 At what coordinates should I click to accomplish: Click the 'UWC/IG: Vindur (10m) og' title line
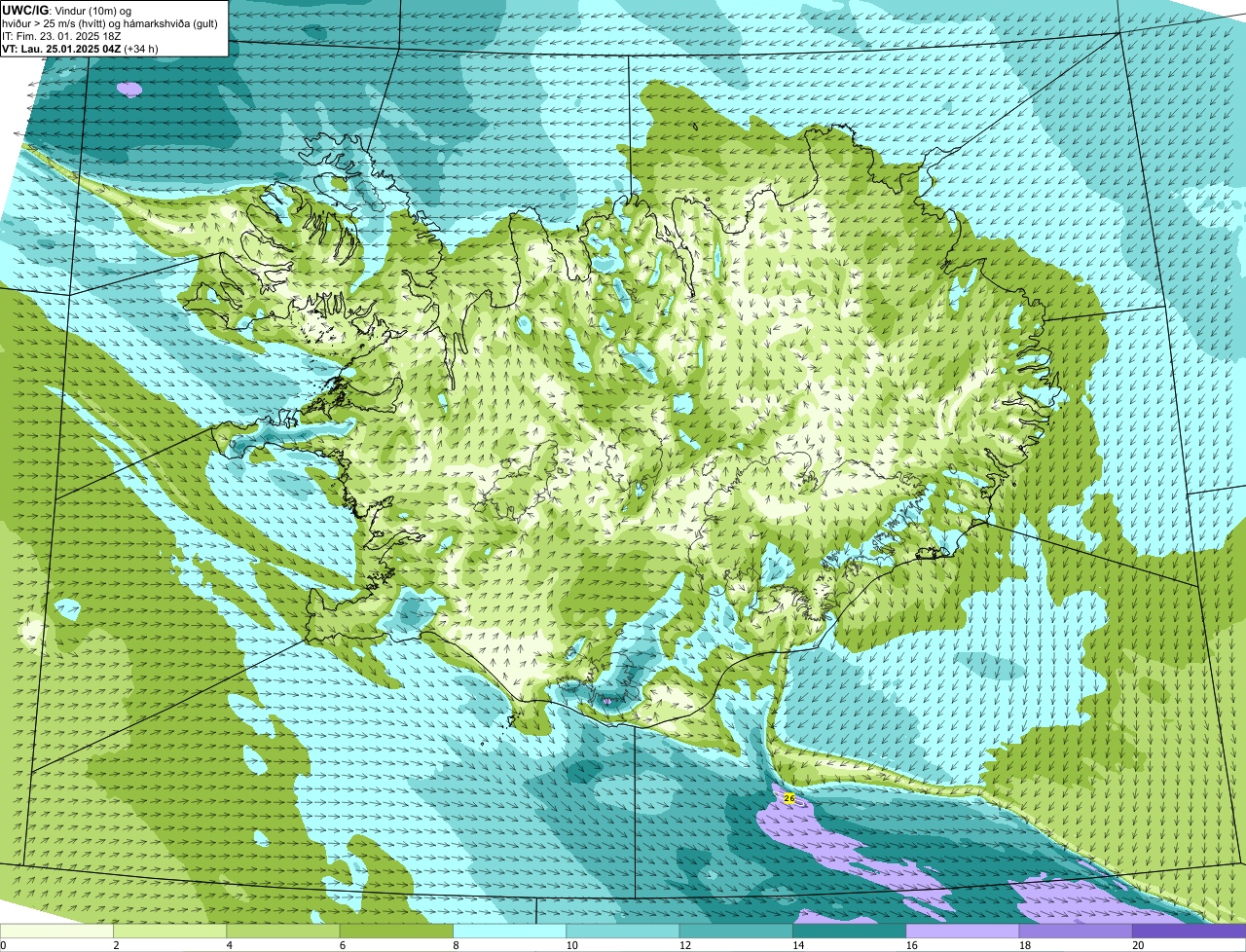point(66,10)
